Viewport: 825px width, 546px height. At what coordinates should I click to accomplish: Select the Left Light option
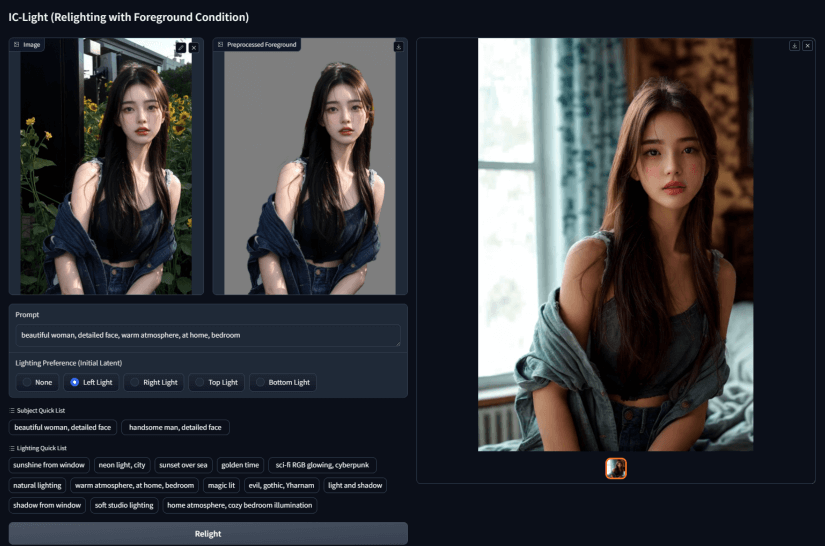coord(92,382)
